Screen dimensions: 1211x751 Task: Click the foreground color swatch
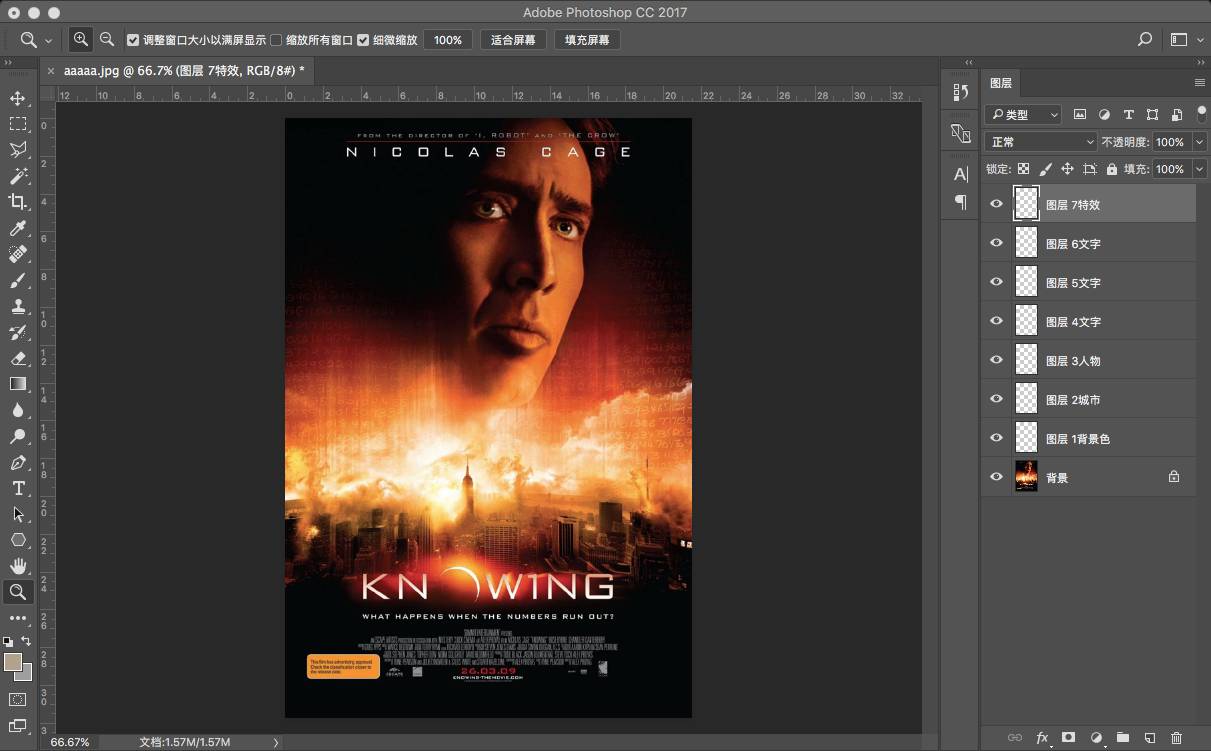click(x=13, y=663)
